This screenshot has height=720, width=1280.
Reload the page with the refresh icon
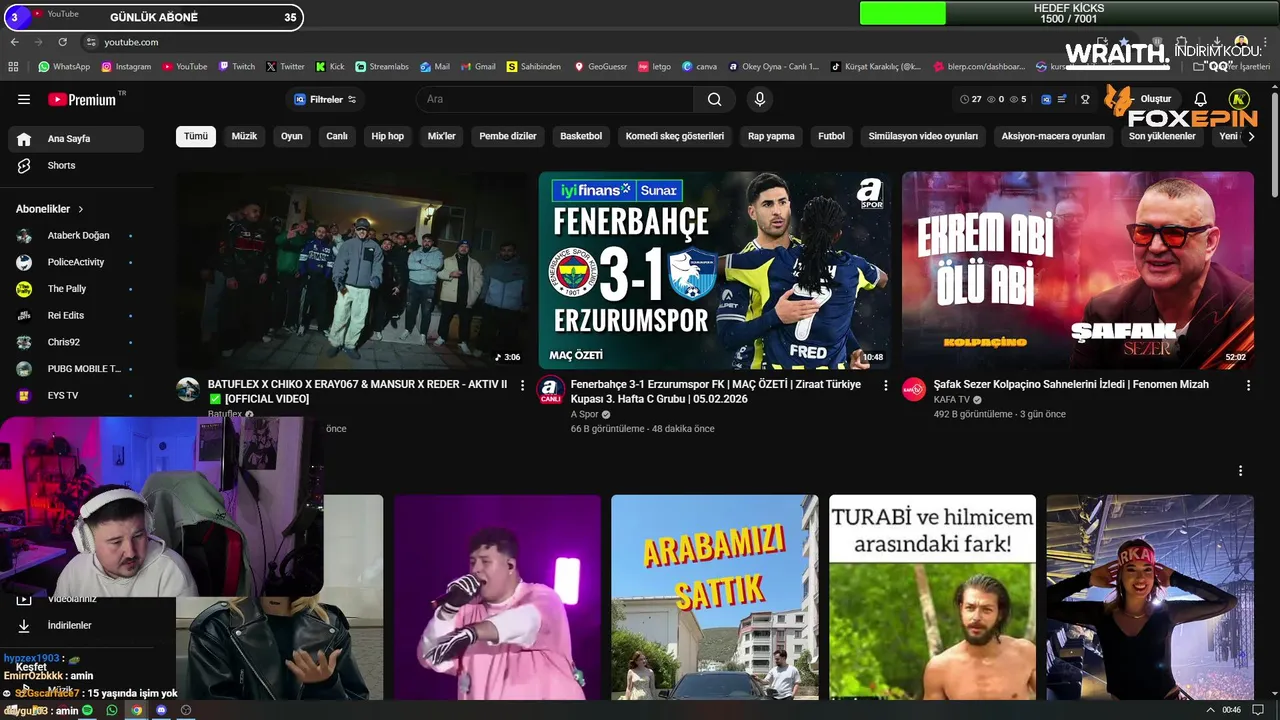tap(63, 42)
